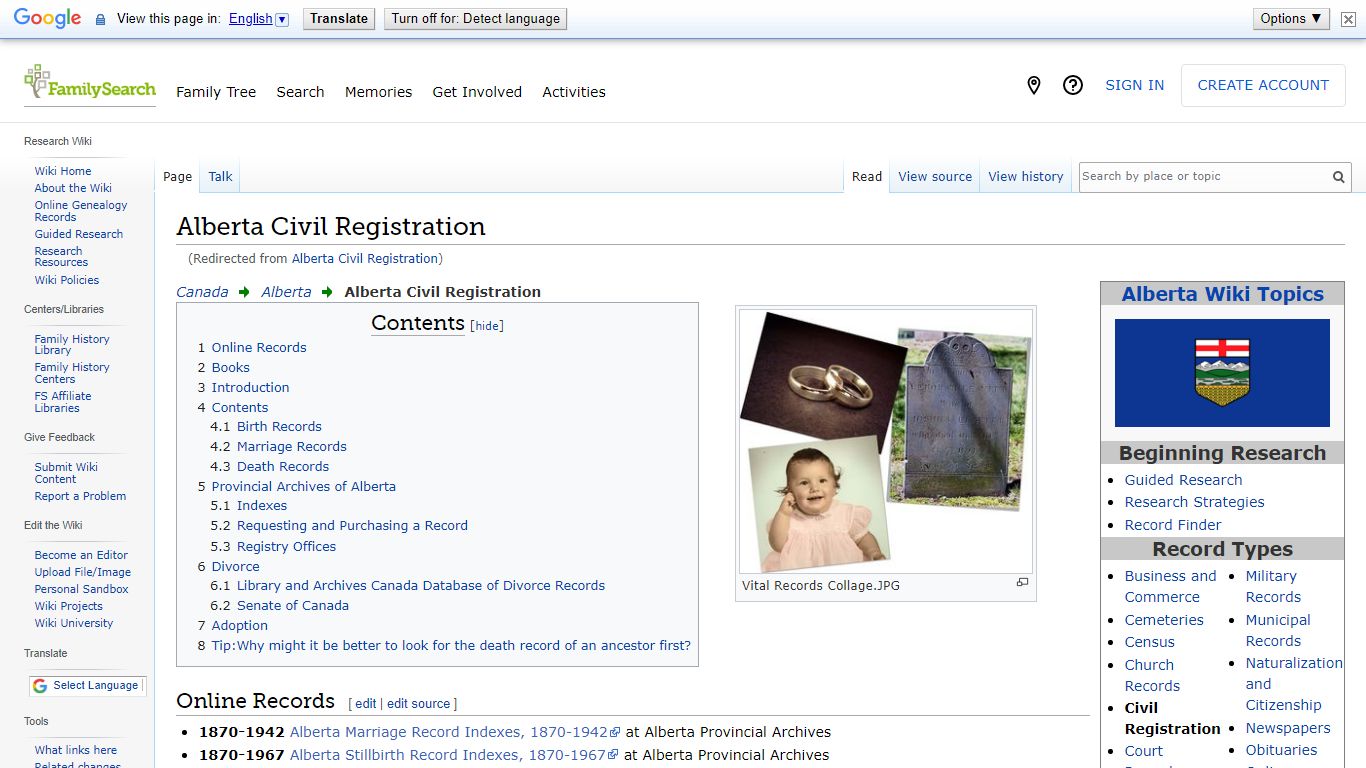Click edit source next to Online Records heading
The width and height of the screenshot is (1366, 768).
click(x=419, y=704)
